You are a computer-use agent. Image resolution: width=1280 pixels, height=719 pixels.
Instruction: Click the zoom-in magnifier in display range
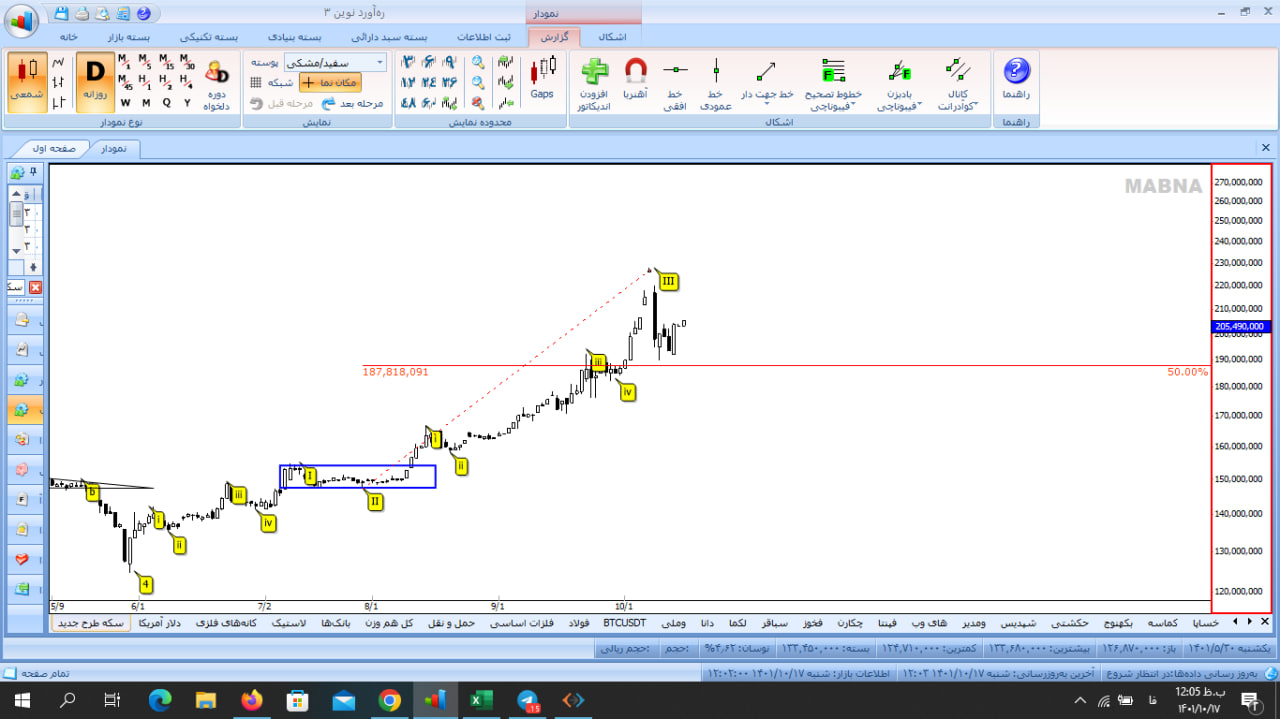click(478, 62)
